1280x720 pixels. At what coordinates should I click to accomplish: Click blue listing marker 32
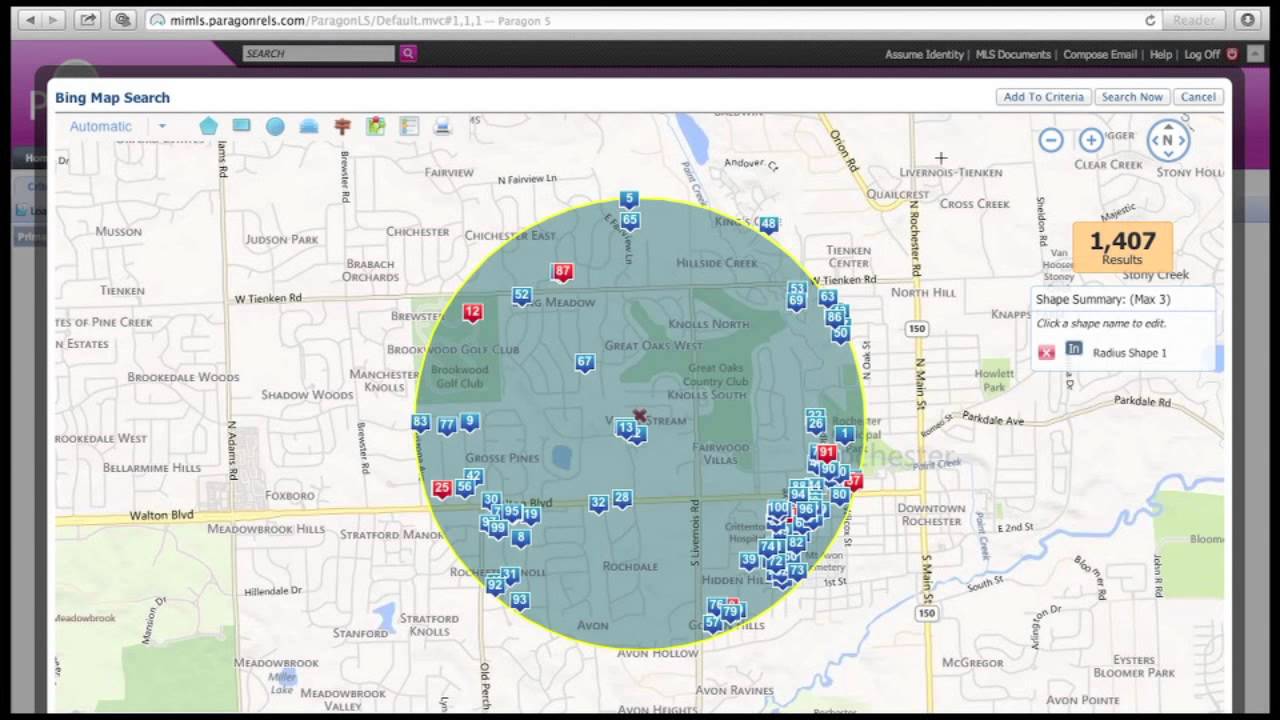click(x=598, y=503)
